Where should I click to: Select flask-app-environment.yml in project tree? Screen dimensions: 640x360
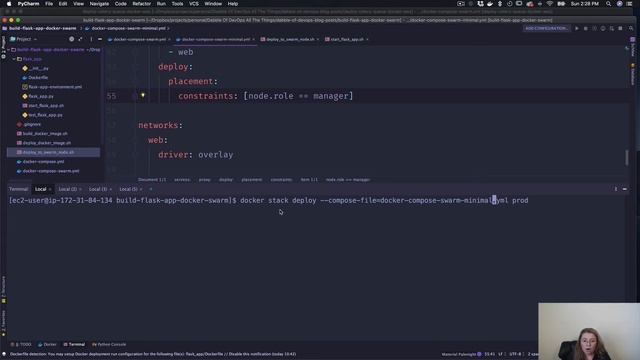coord(55,87)
